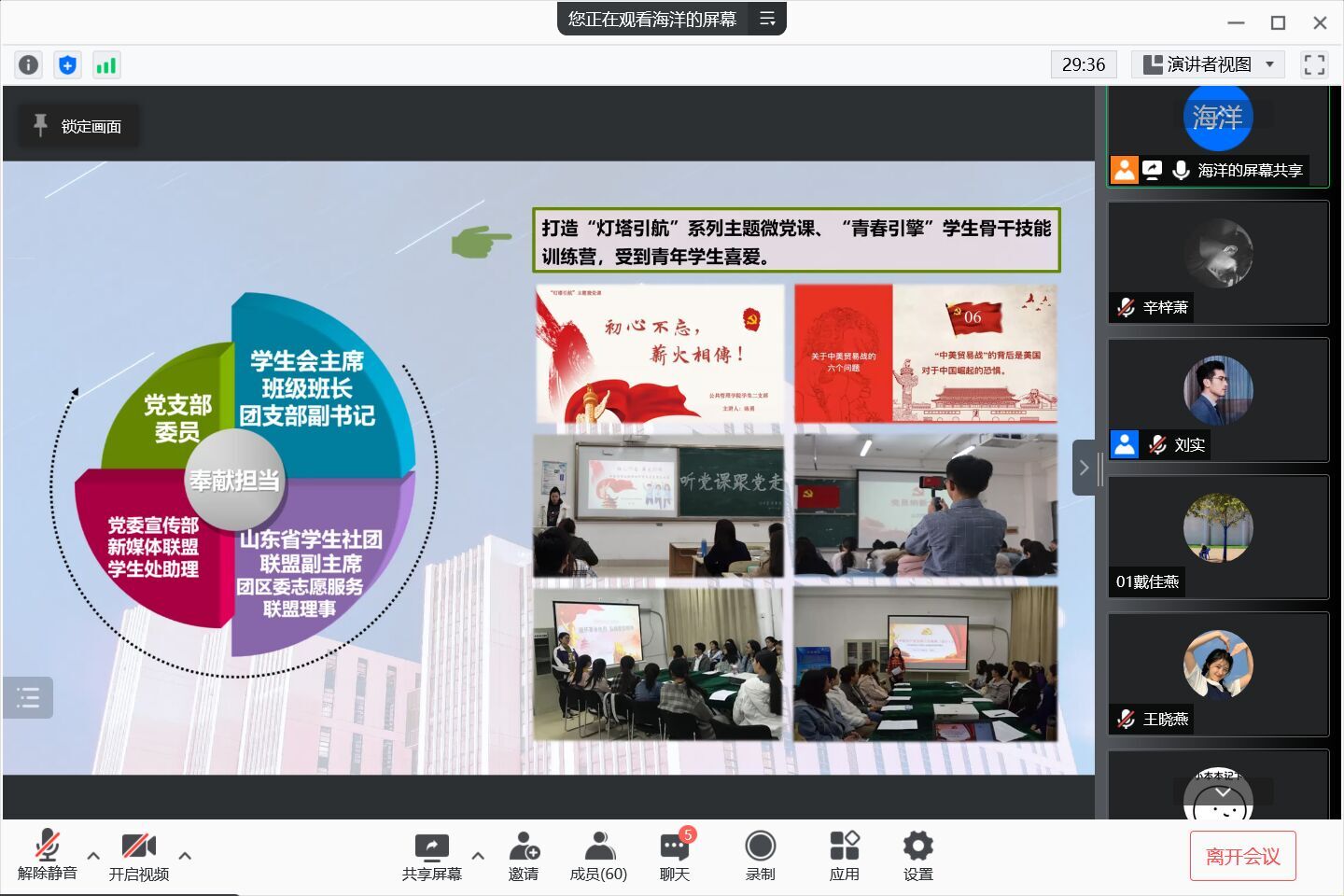Click the 离开会议 leave button

pos(1242,856)
